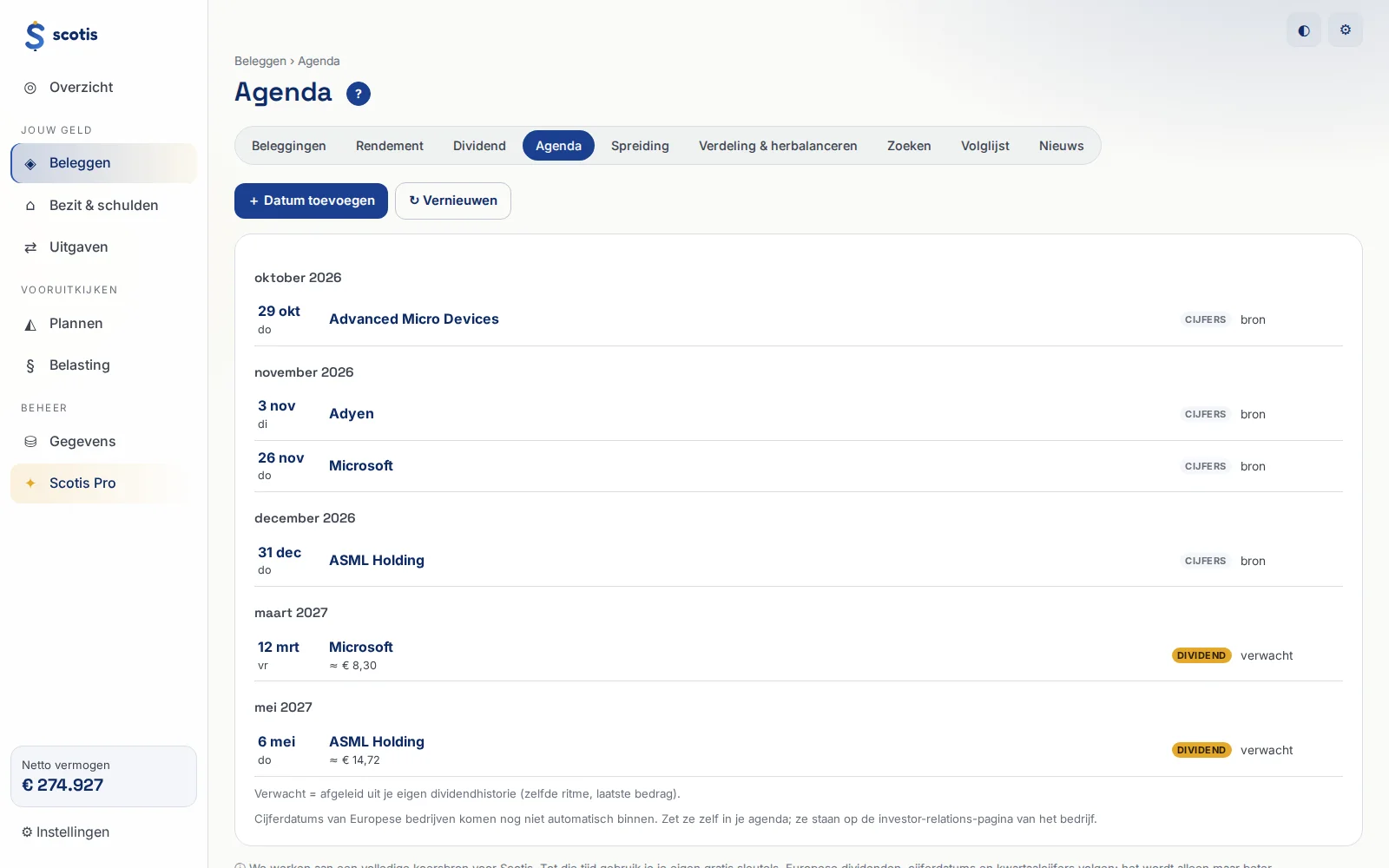
Task: Click bron link for Adyen
Action: (1253, 415)
